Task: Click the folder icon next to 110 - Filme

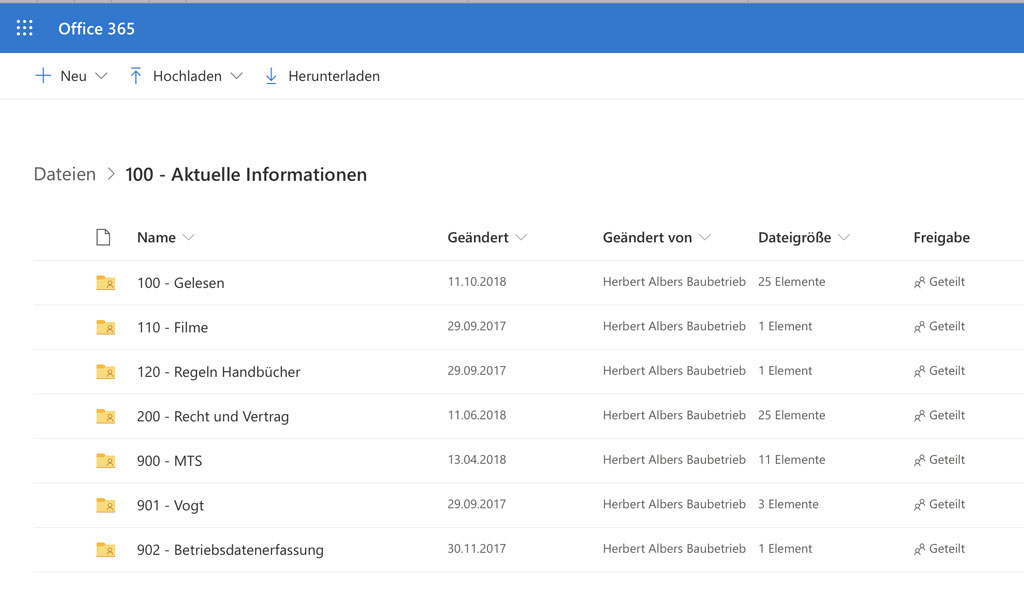Action: (105, 327)
